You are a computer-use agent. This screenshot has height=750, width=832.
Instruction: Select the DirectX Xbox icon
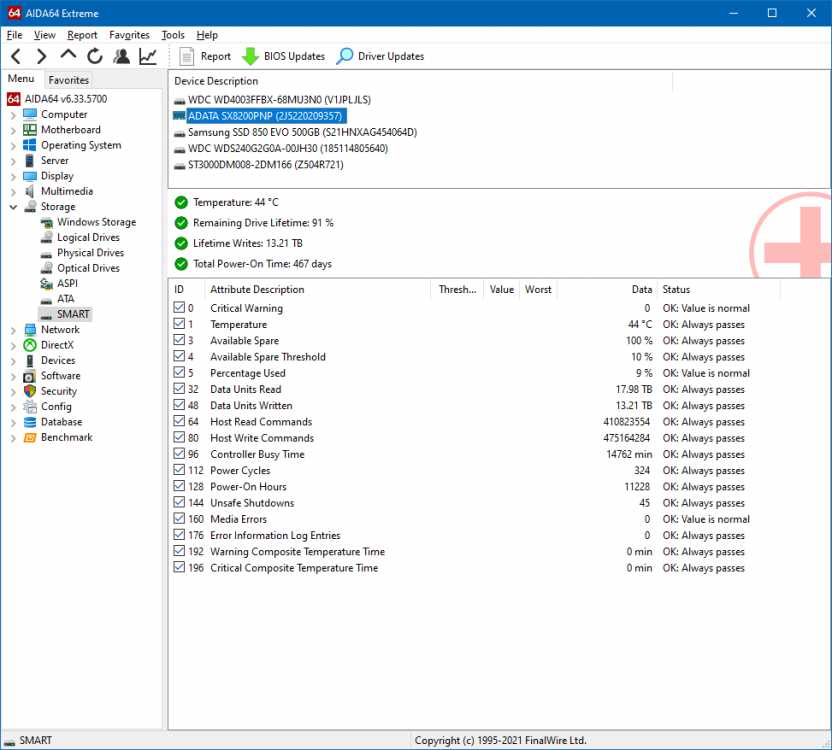point(30,345)
